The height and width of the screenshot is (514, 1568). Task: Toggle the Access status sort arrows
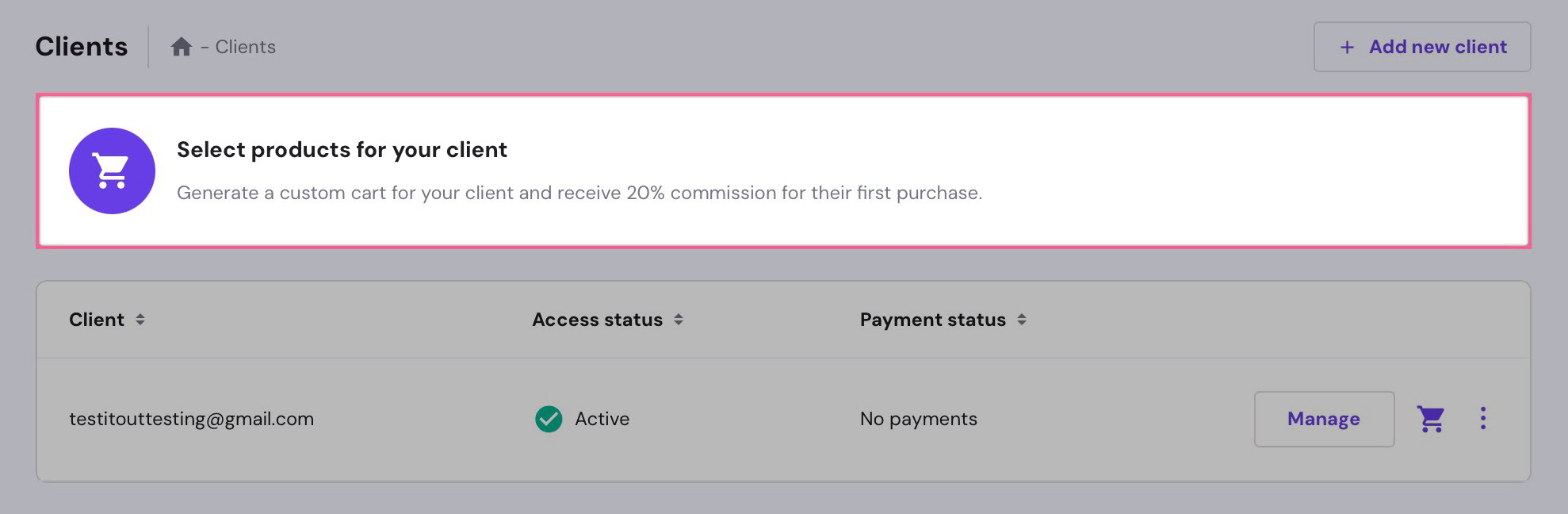pos(679,320)
